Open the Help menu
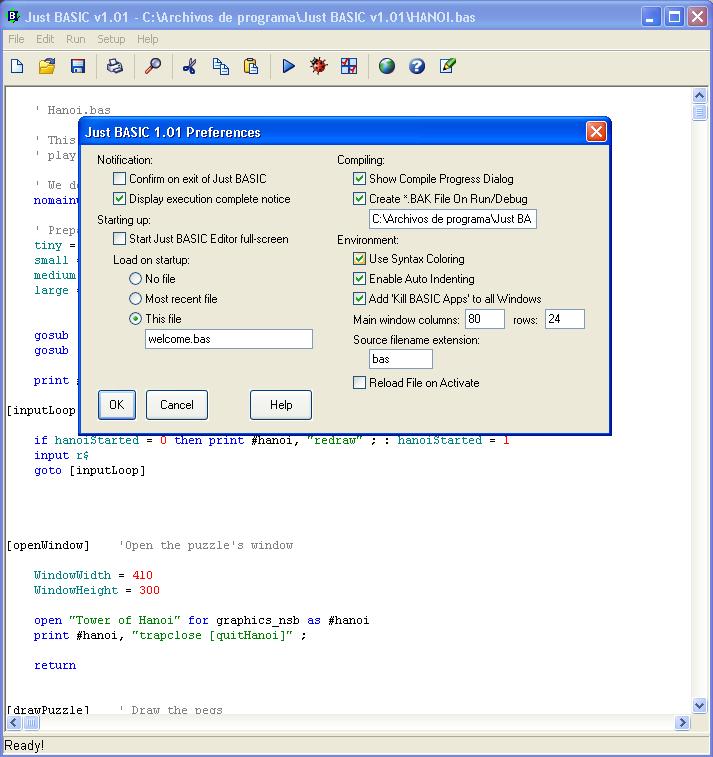 click(148, 39)
